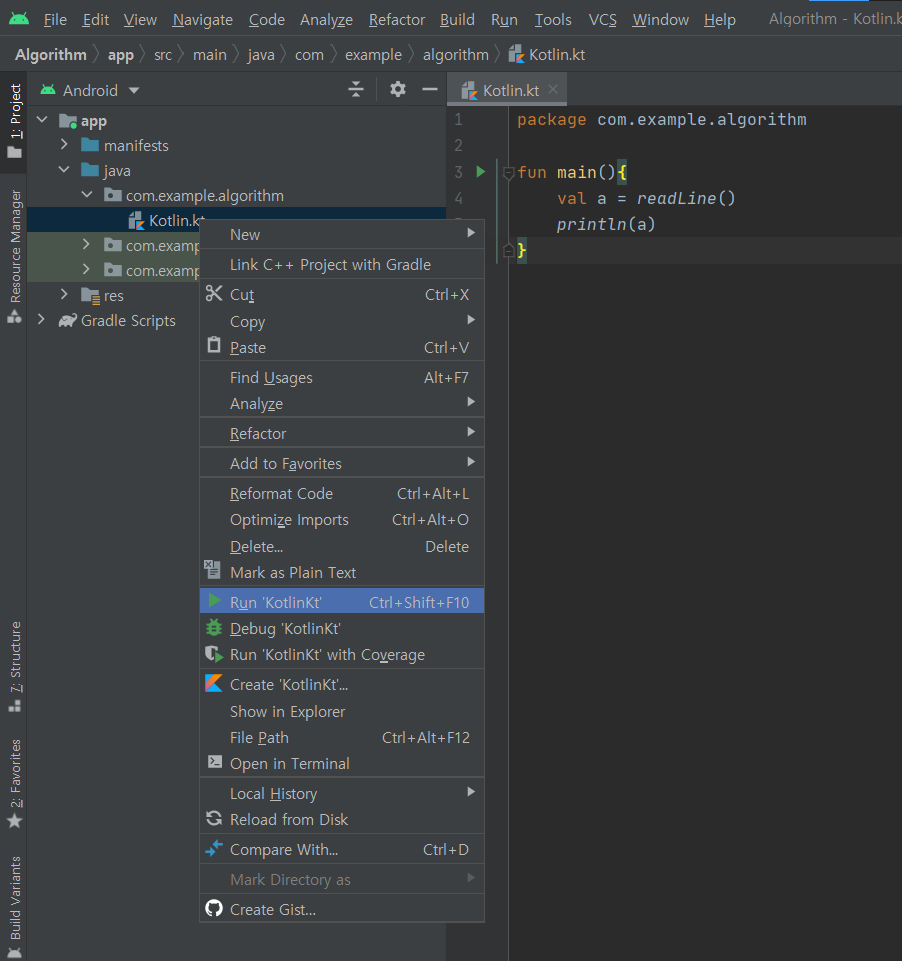902x961 pixels.
Task: Click the fold end marker at closing brace
Action: tap(508, 250)
